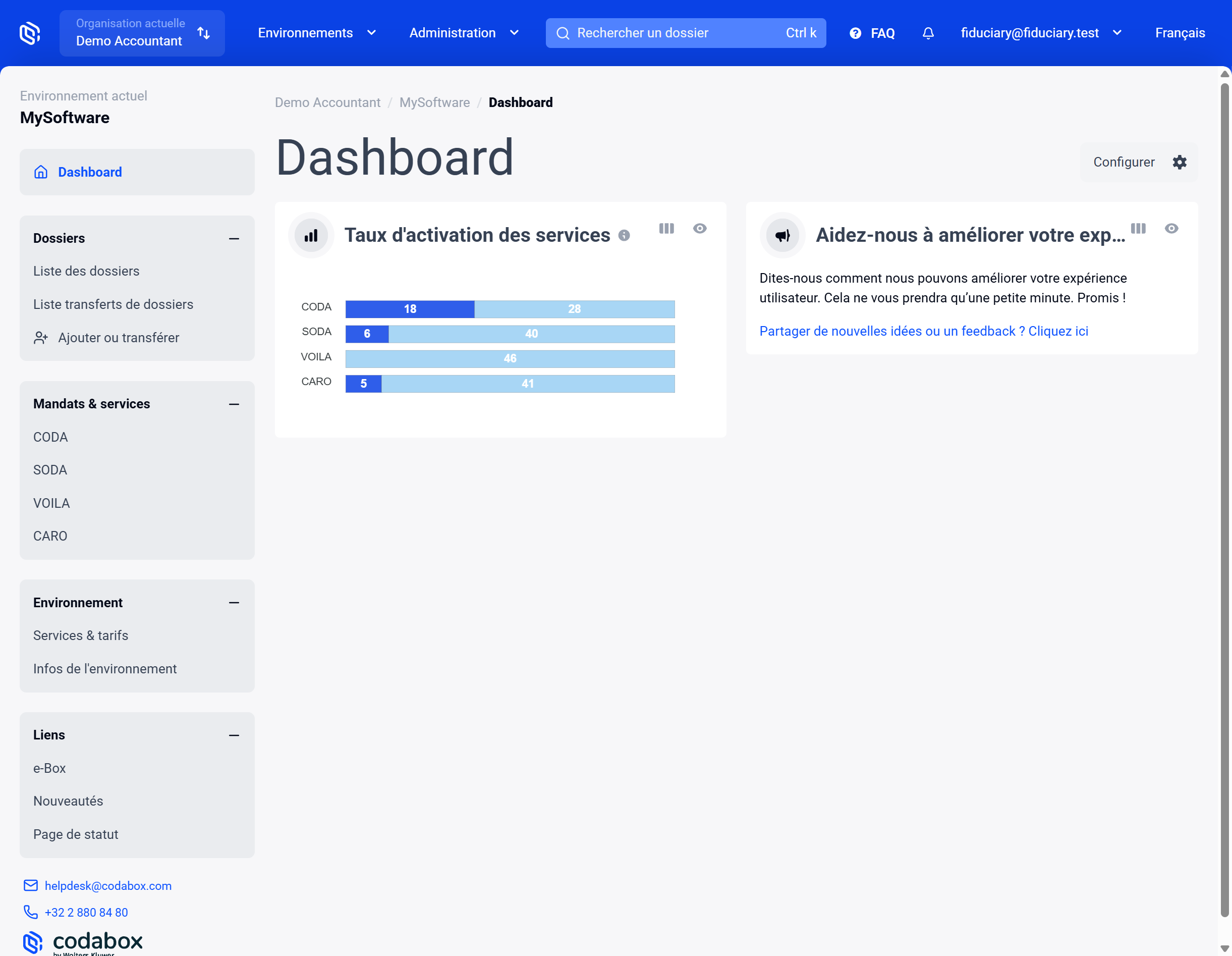Click the FAQ question mark icon
1232x956 pixels.
855,33
